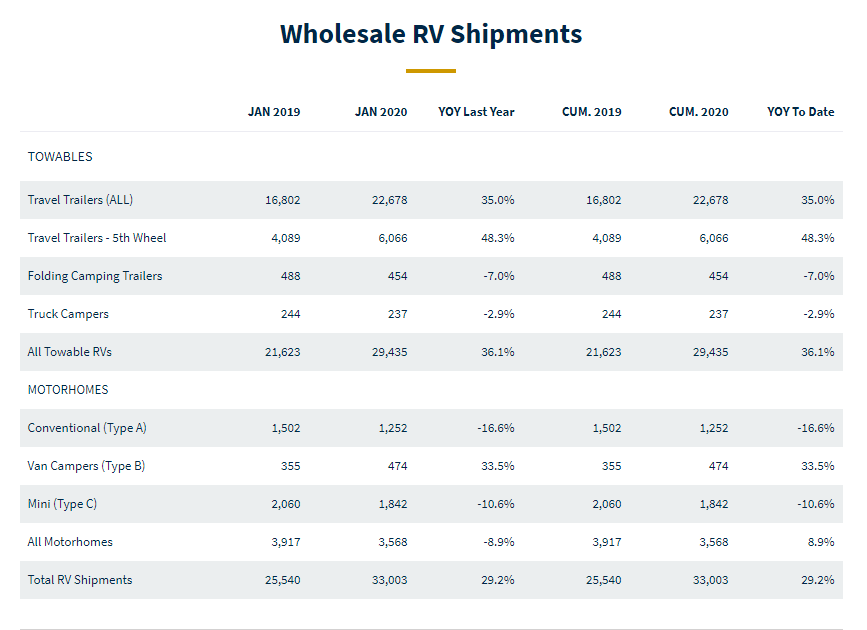The image size is (867, 630).
Task: Click the Truck Campers row label
Action: pyautogui.click(x=68, y=314)
